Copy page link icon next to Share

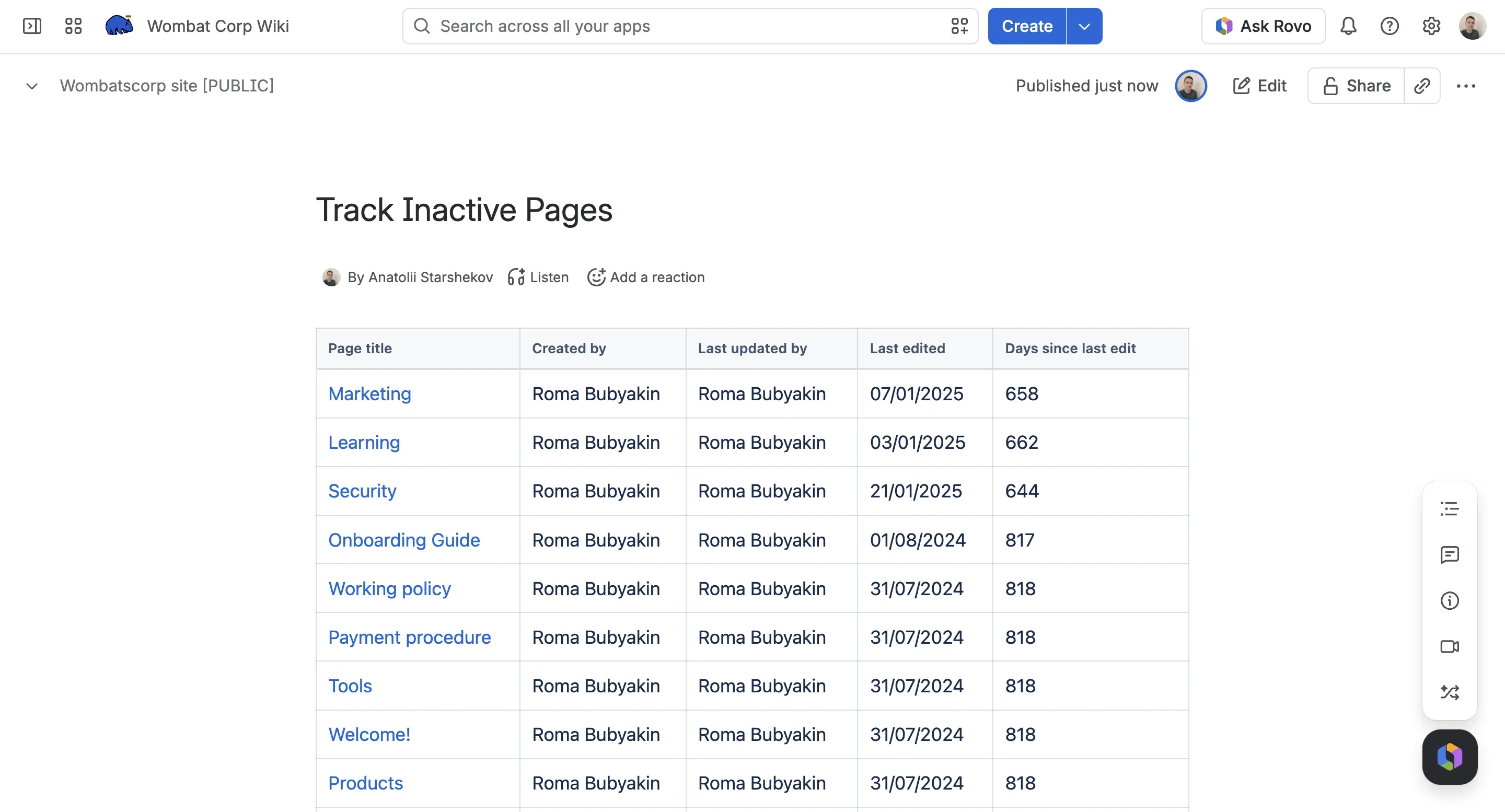tap(1422, 86)
